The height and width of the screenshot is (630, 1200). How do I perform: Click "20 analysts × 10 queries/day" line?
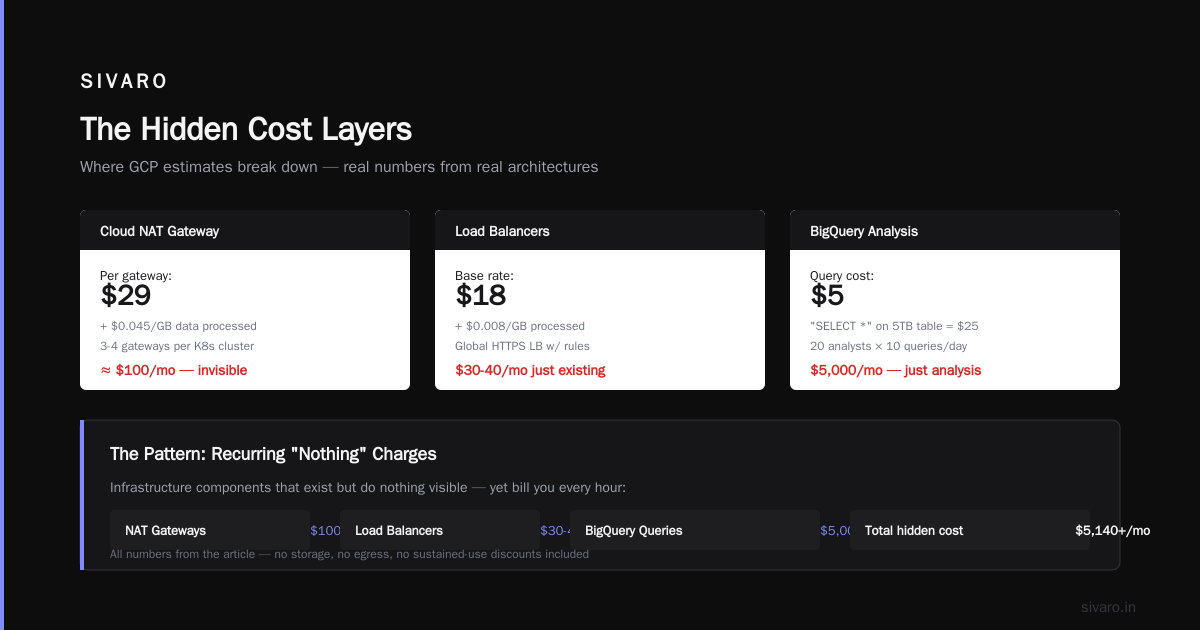coord(888,346)
